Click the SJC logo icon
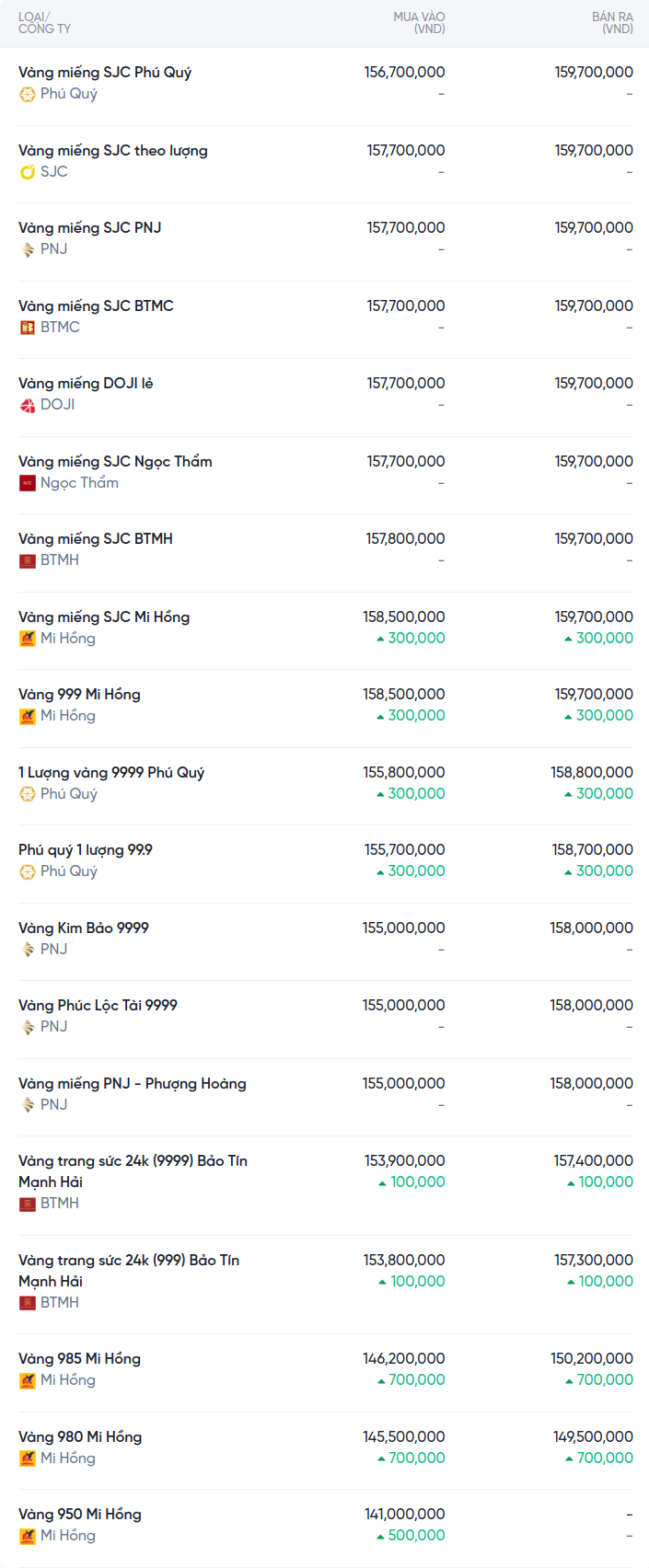The image size is (649, 1568). point(28,172)
